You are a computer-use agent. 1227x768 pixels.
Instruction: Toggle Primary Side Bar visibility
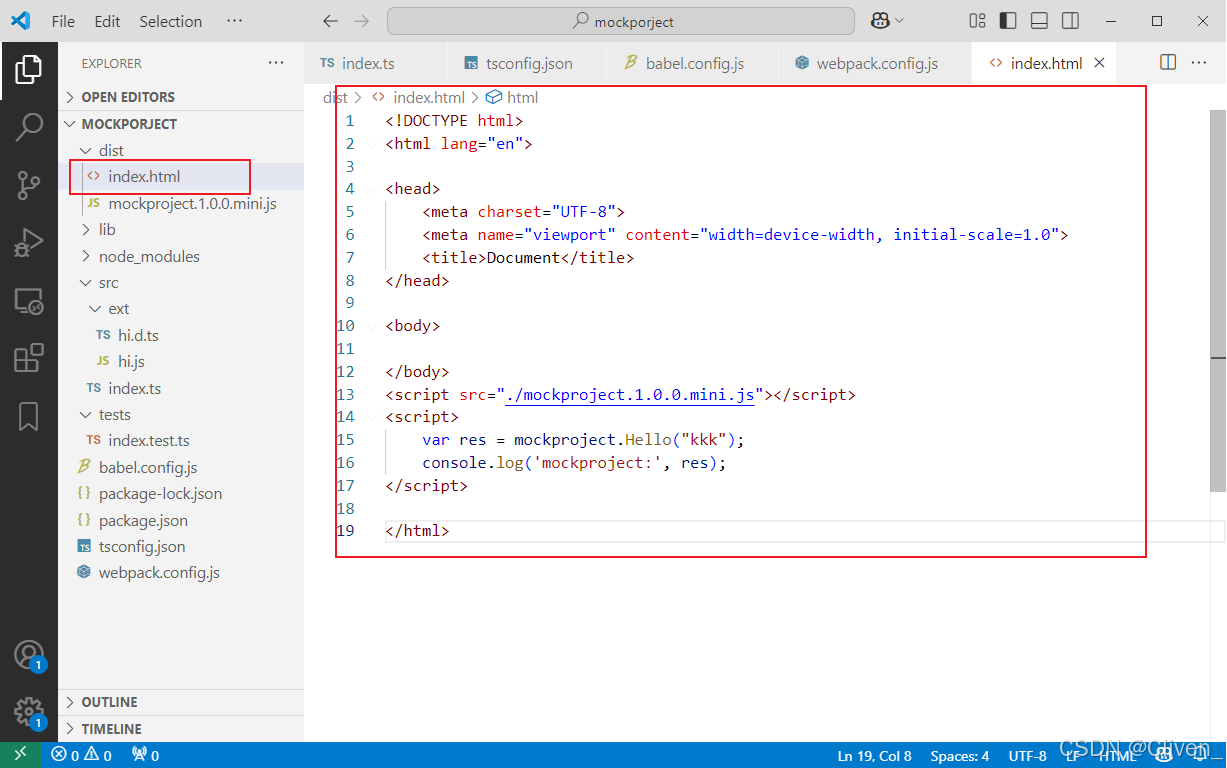tap(1008, 21)
